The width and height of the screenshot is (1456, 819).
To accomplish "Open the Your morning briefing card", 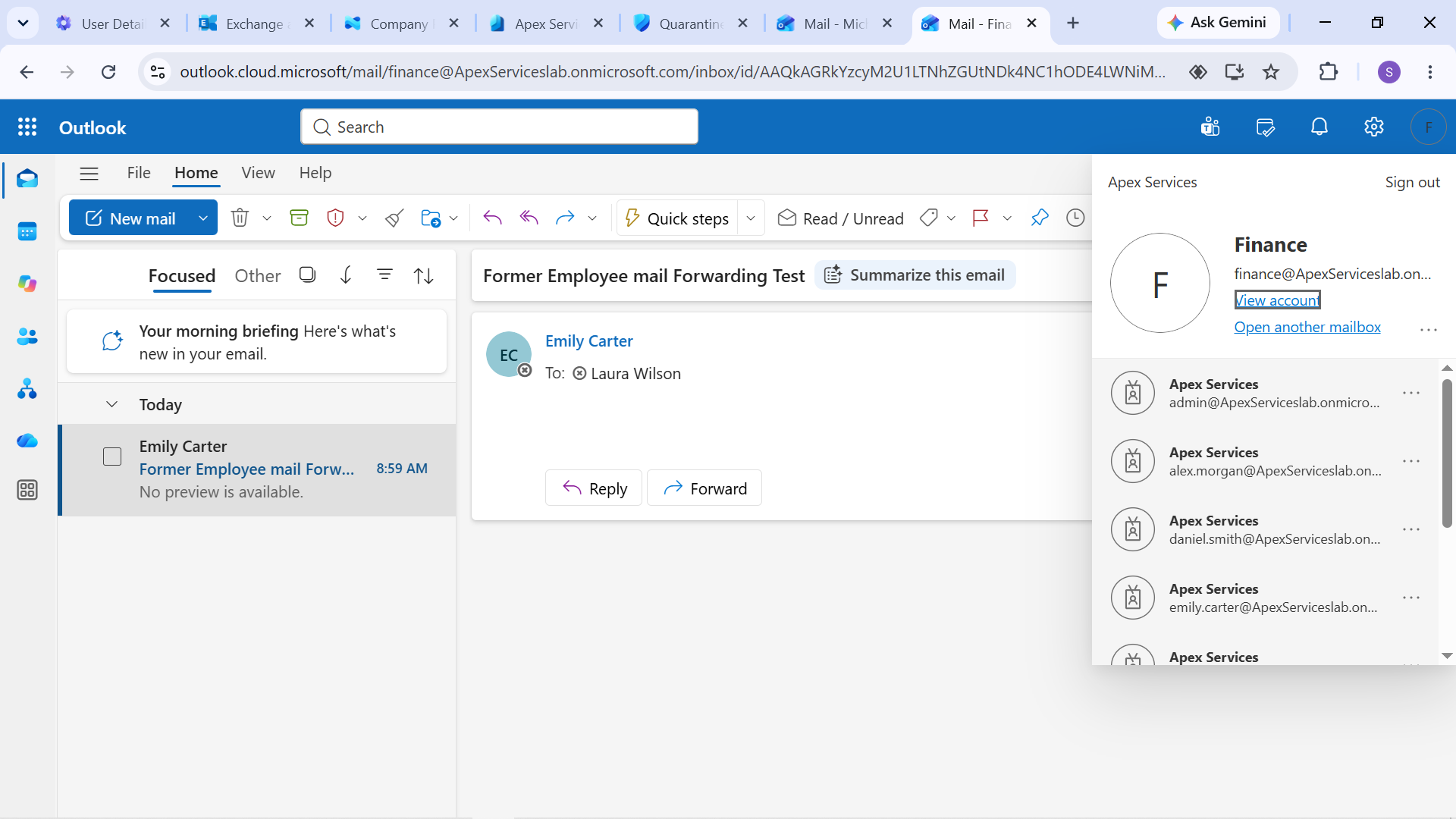I will [x=256, y=342].
